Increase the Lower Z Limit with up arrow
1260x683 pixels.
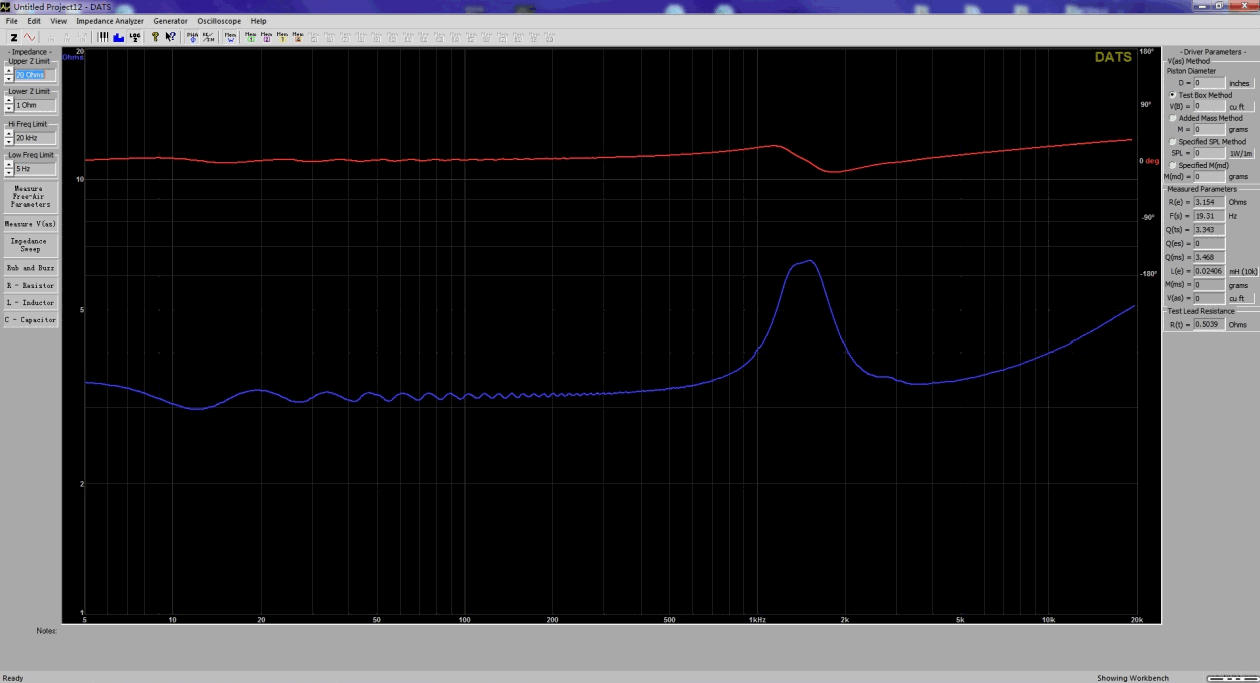tap(8, 101)
